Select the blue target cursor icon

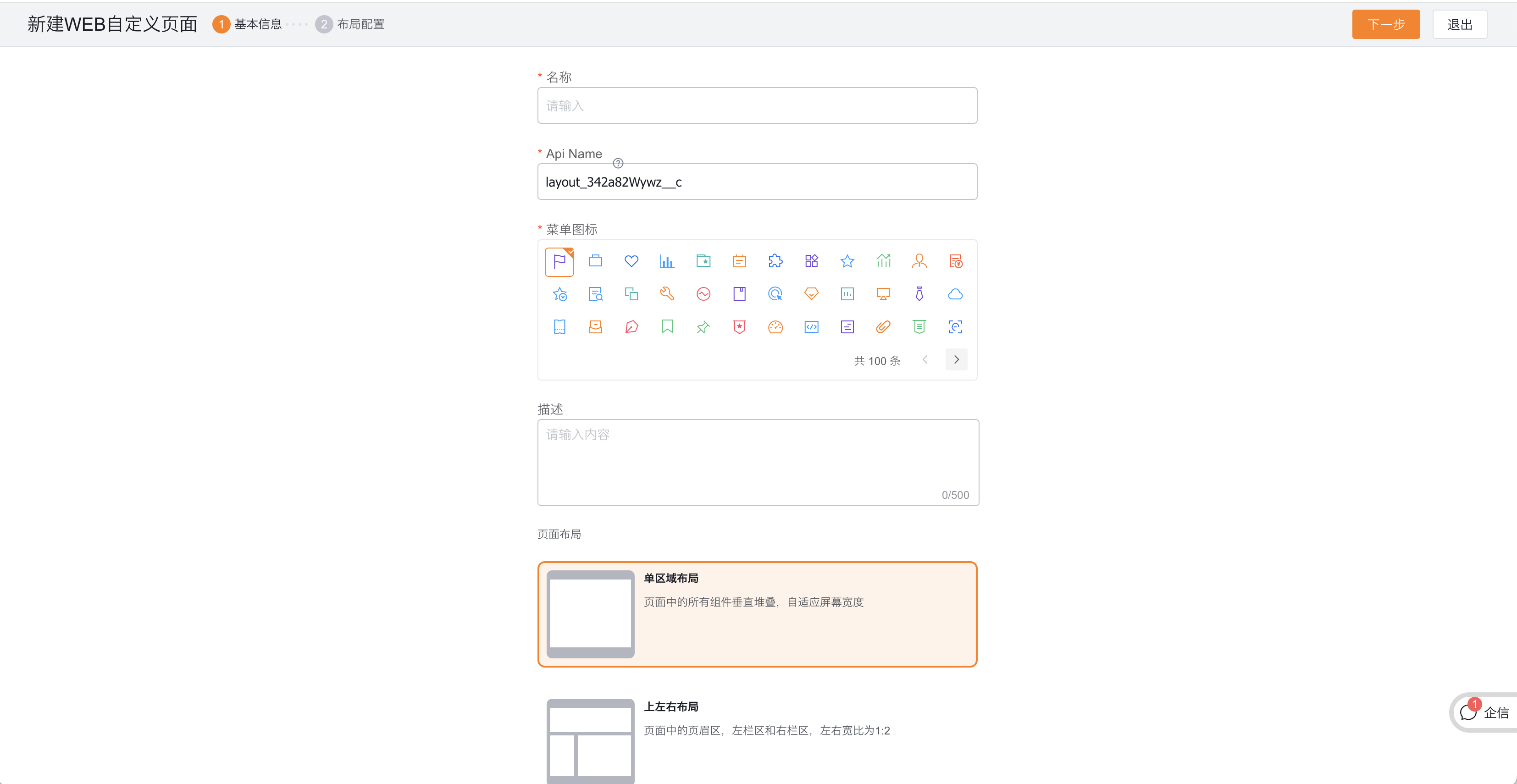[775, 294]
